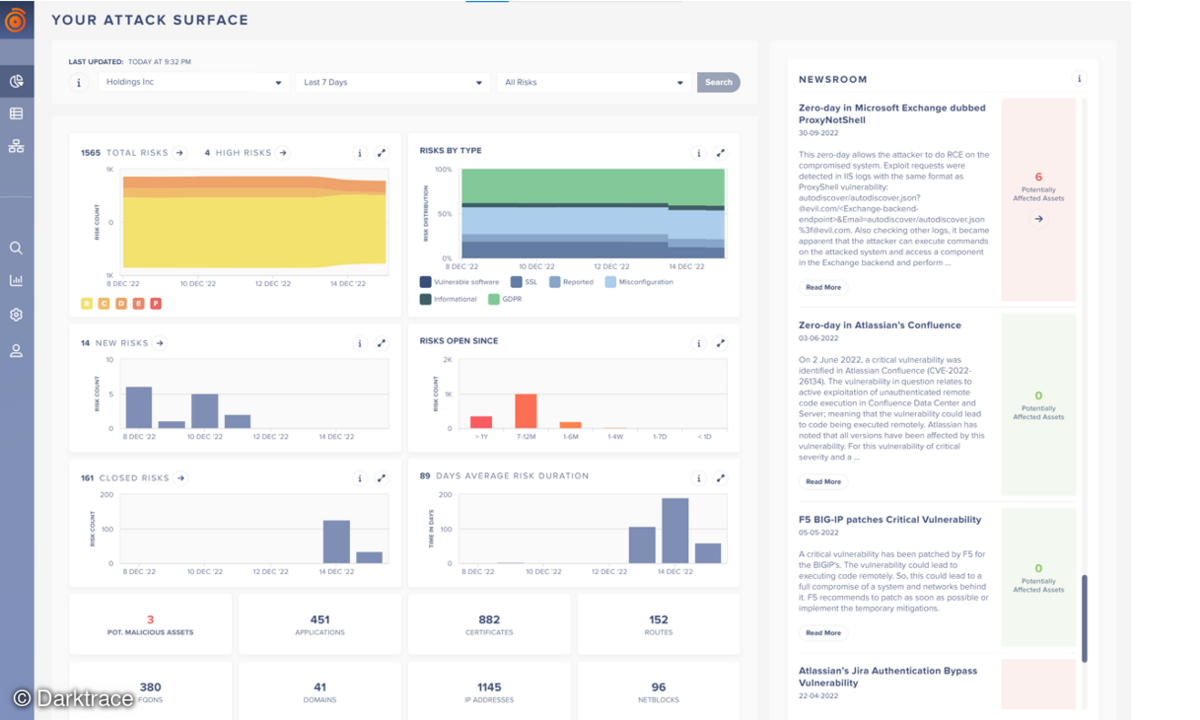Toggle Misconfiguration legend entry
The height and width of the screenshot is (720, 1200).
639,282
